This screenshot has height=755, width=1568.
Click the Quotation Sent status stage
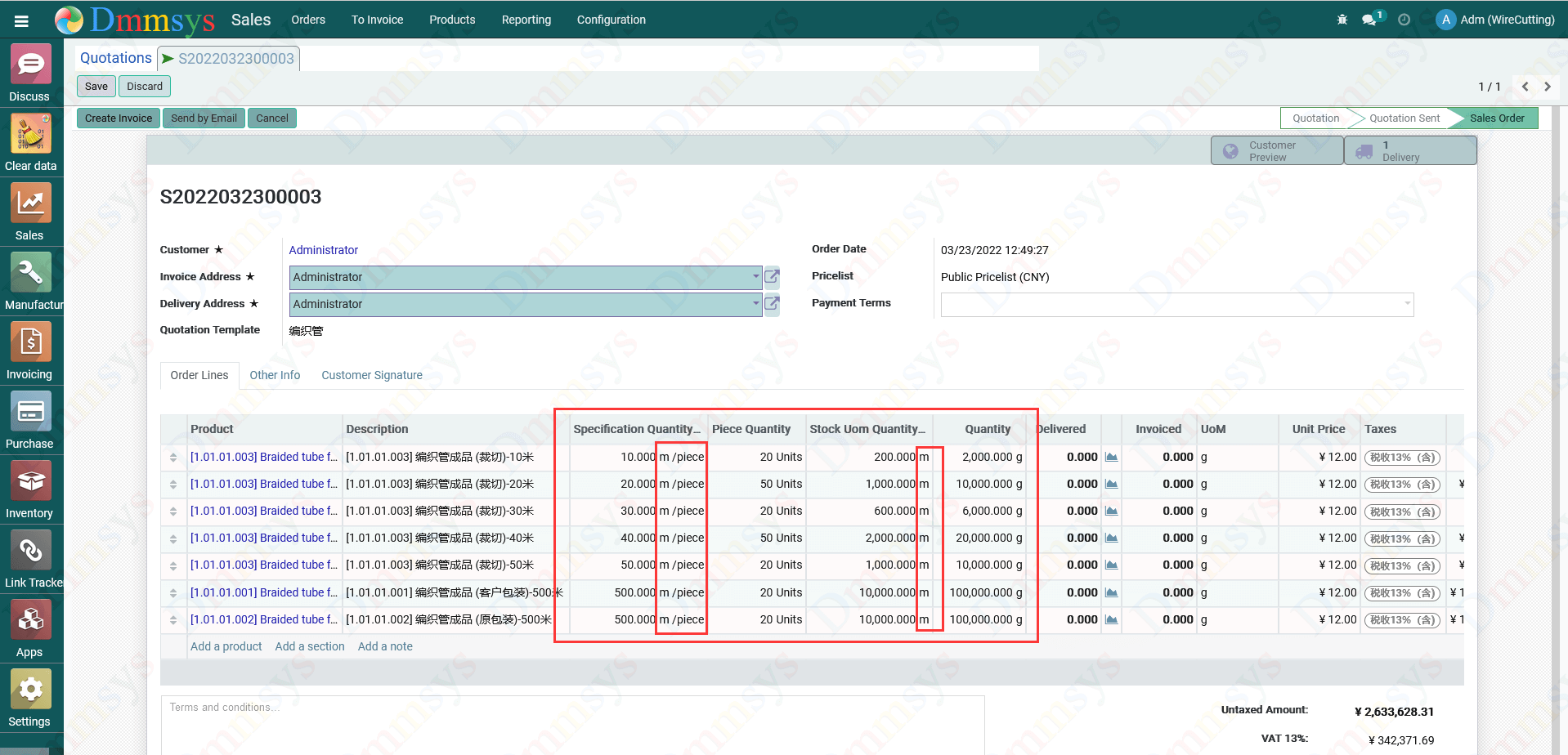point(1404,118)
